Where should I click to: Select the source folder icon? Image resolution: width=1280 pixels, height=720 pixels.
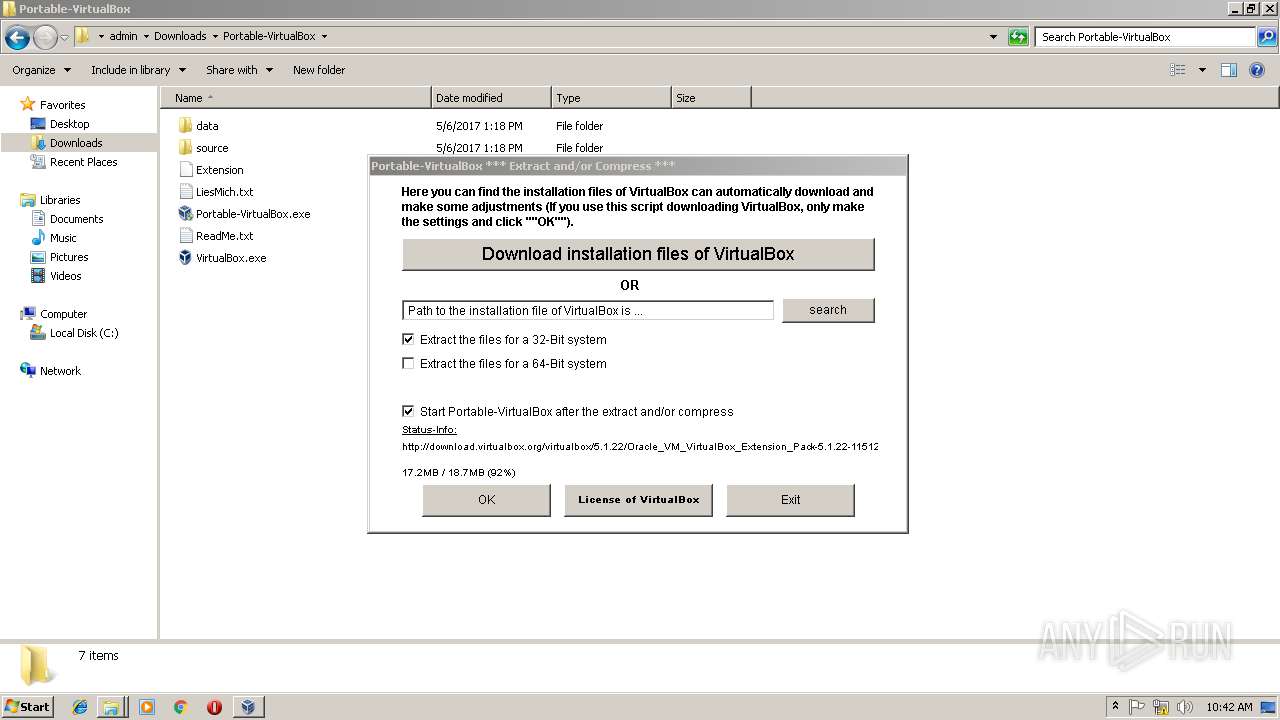pyautogui.click(x=185, y=148)
